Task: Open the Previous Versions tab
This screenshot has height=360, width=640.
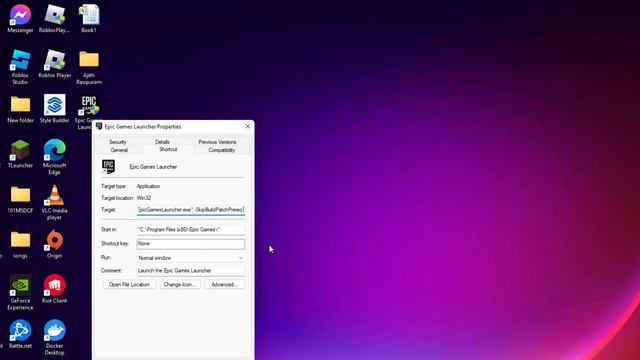Action: (x=217, y=142)
